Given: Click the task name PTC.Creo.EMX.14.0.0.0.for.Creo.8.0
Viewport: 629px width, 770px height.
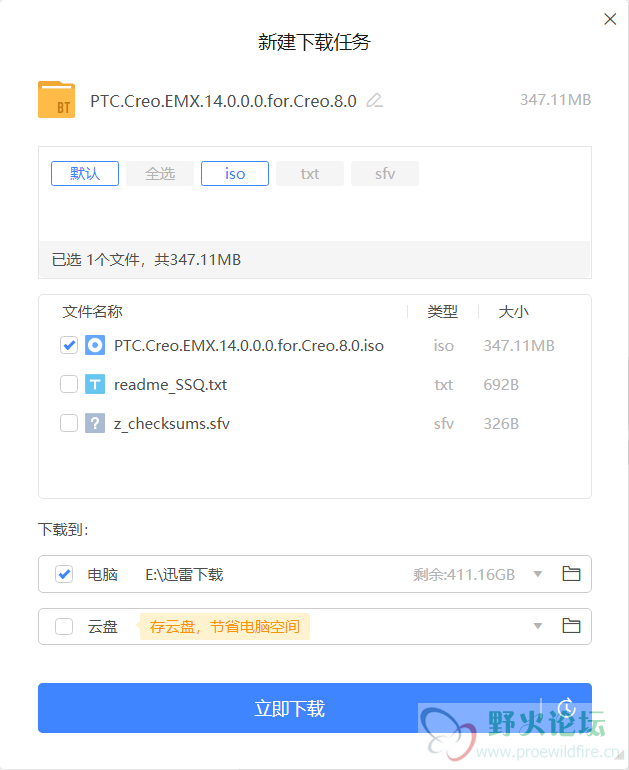Looking at the screenshot, I should pos(223,101).
